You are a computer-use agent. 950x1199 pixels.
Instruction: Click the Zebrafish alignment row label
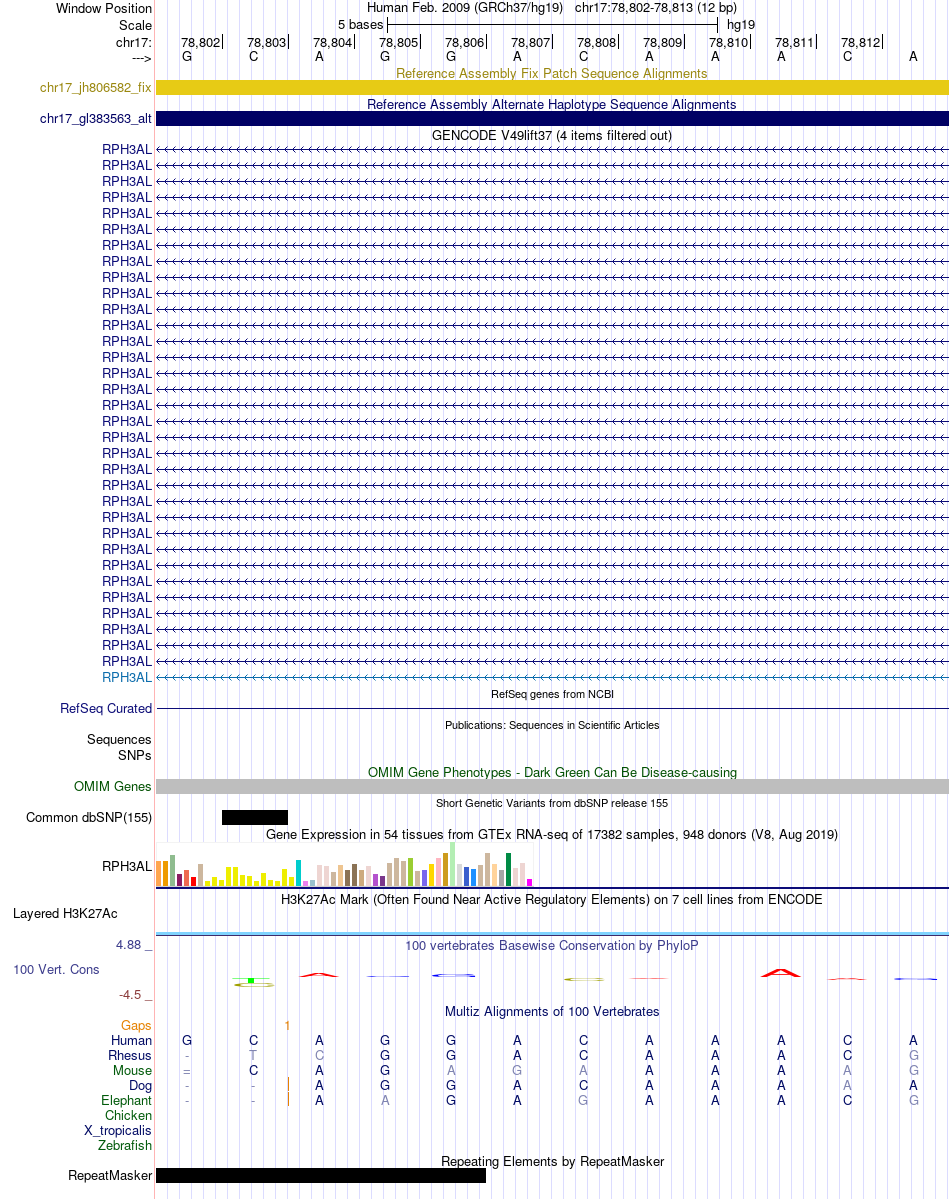[x=125, y=1145]
